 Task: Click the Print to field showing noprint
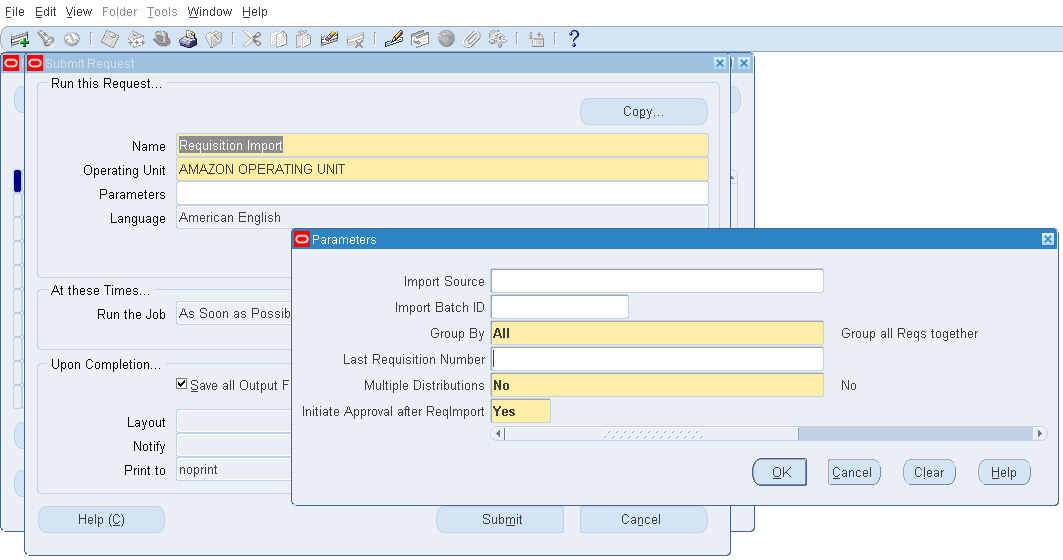point(235,469)
